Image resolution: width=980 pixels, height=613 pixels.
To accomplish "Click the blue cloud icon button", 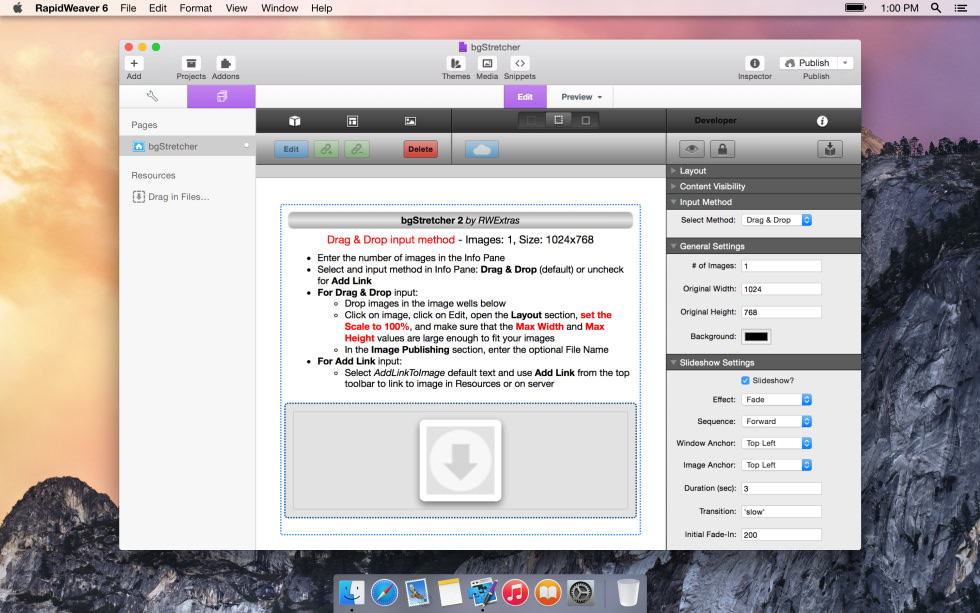I will point(482,149).
